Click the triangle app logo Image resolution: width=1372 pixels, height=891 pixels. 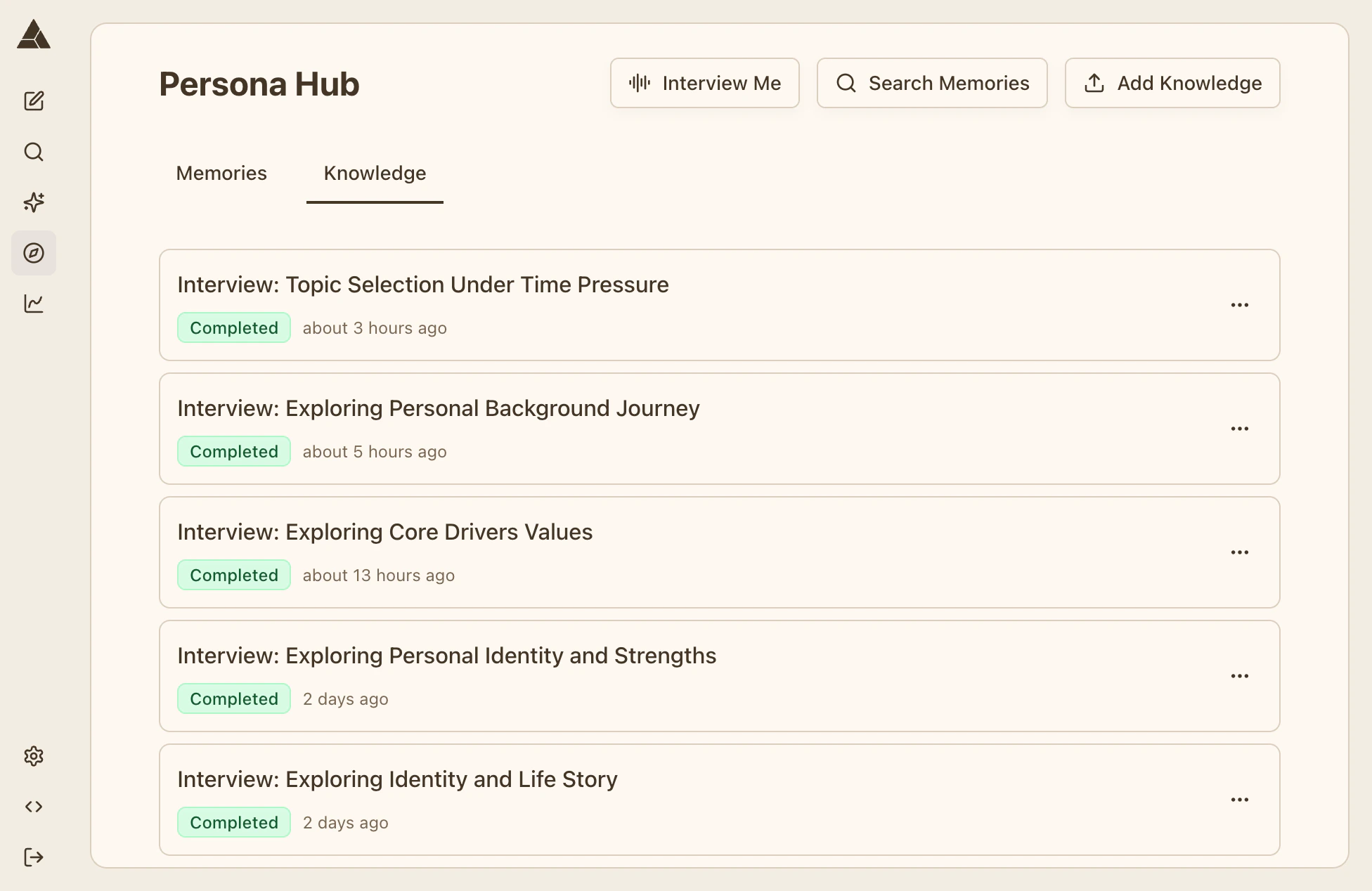coord(34,35)
